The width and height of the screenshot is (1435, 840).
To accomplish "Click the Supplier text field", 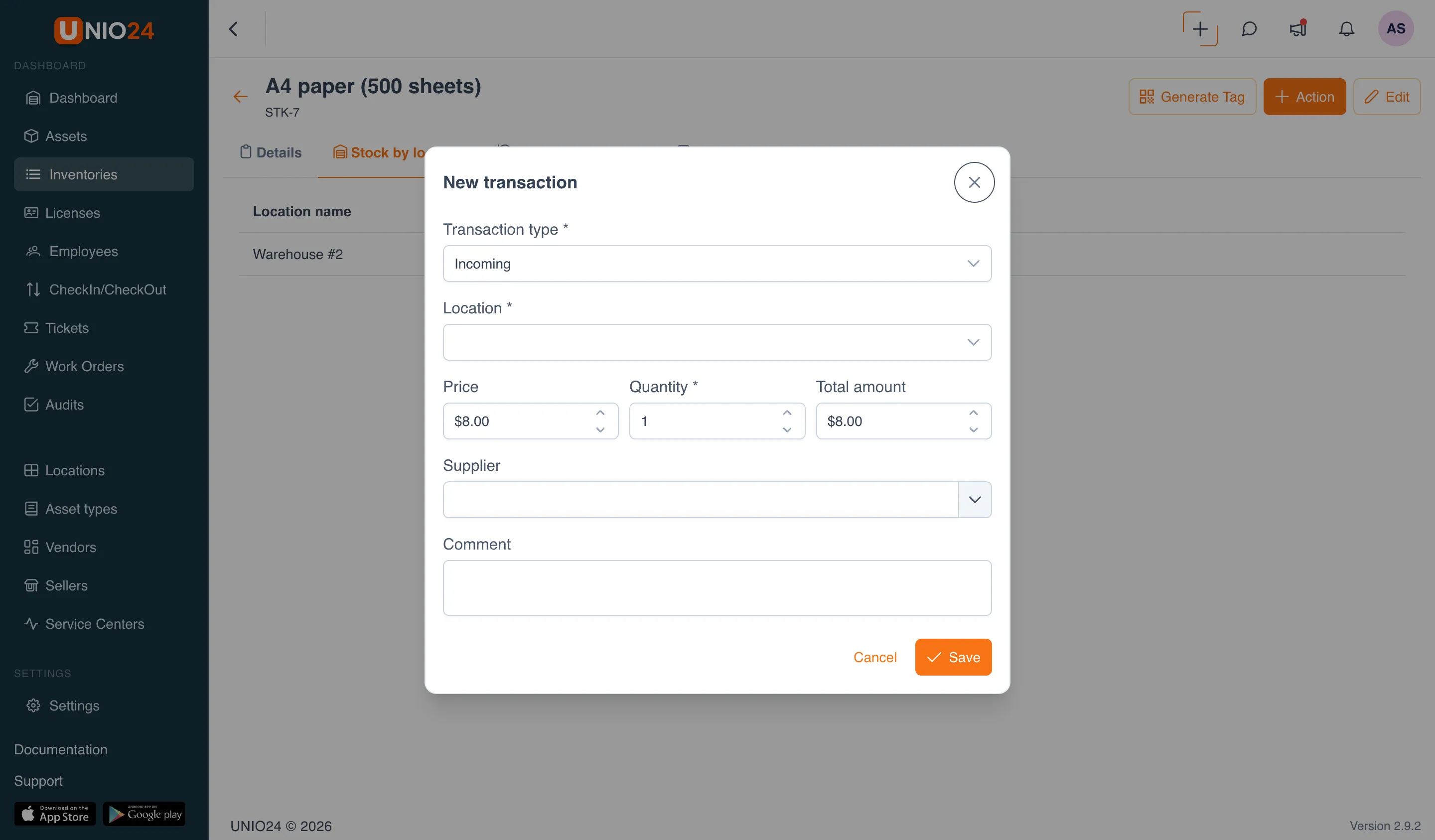I will pos(701,499).
